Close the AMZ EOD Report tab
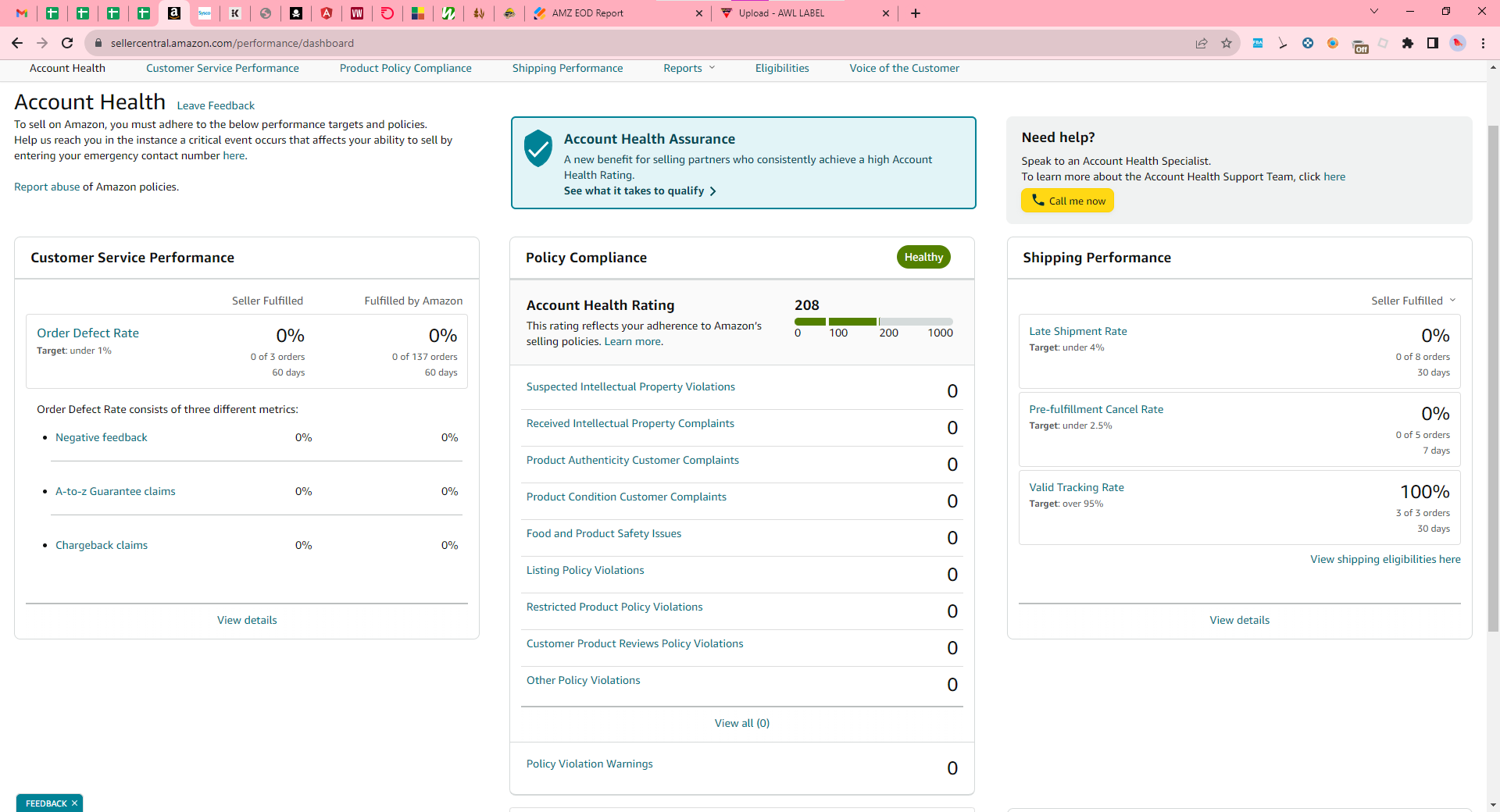 [x=698, y=13]
